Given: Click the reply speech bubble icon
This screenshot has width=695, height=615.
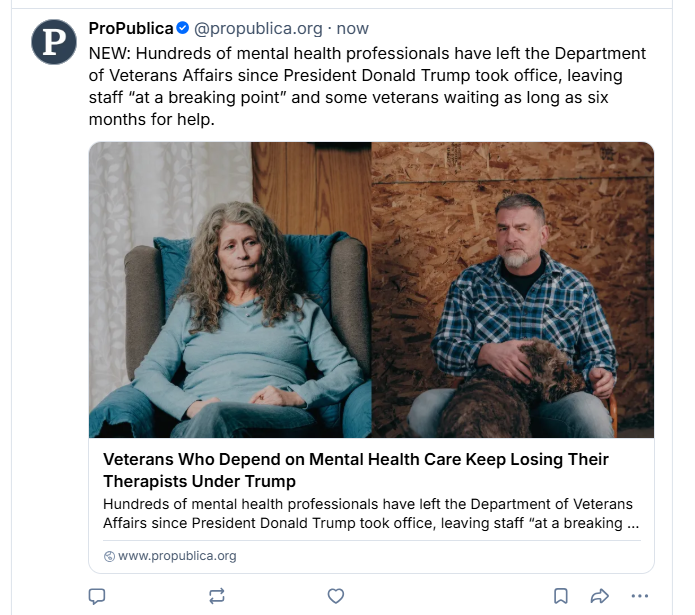Looking at the screenshot, I should (97, 596).
